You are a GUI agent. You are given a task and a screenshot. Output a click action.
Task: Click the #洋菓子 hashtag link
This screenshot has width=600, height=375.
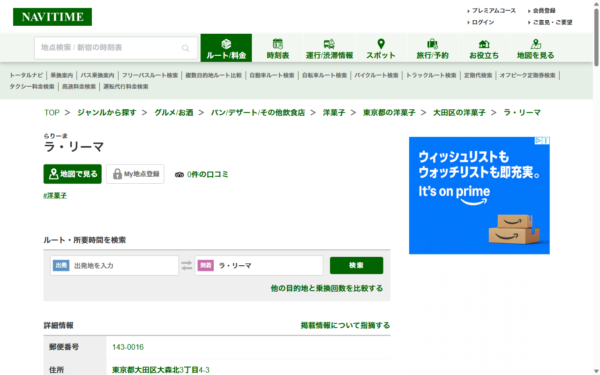[55, 196]
